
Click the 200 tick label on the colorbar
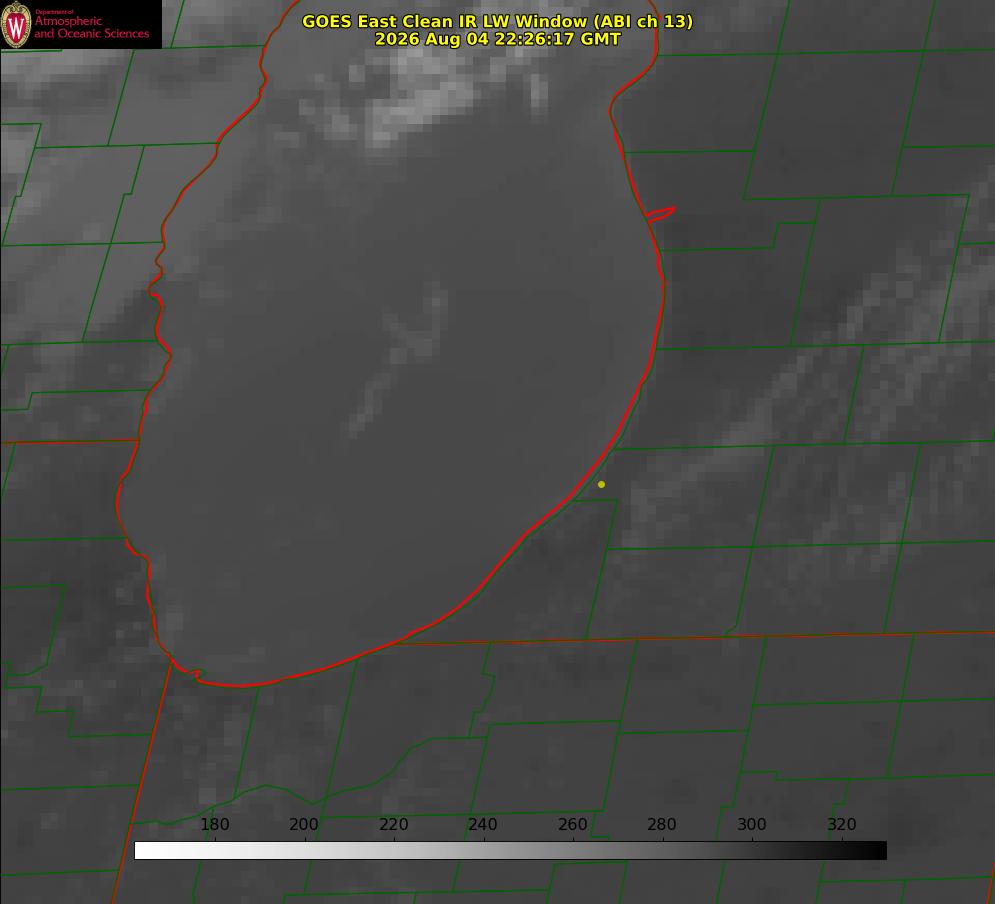point(304,824)
